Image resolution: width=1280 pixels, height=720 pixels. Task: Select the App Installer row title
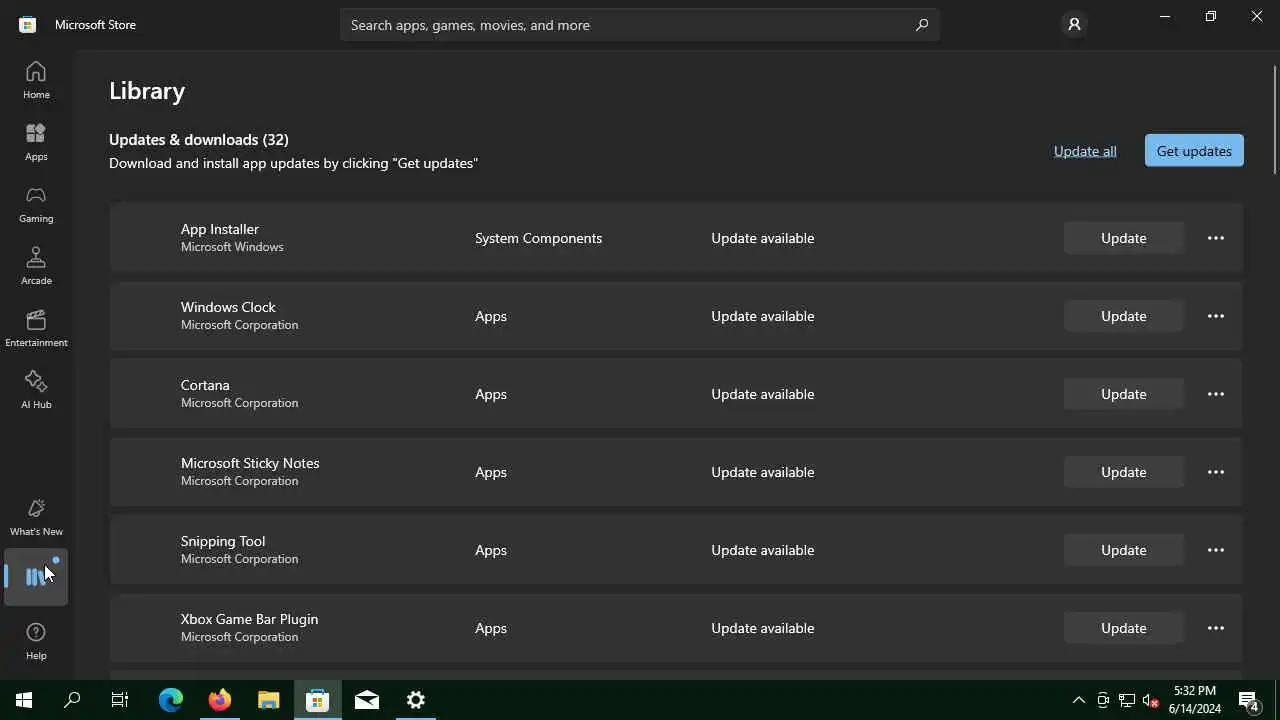220,229
